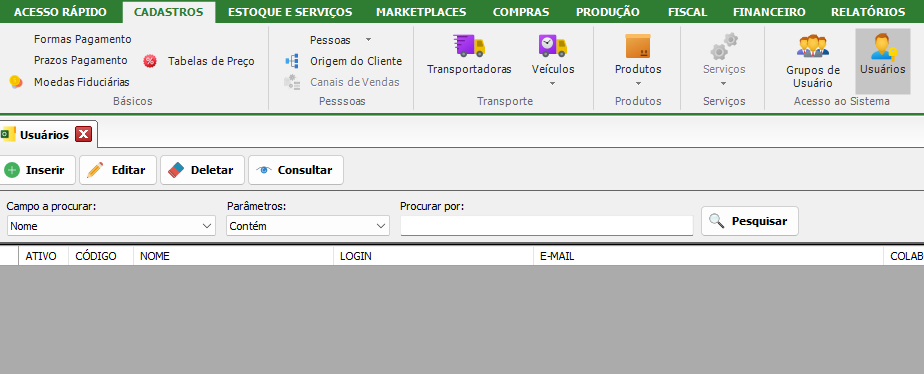The height and width of the screenshot is (374, 924).
Task: Click the Procurar por input field
Action: 547,226
